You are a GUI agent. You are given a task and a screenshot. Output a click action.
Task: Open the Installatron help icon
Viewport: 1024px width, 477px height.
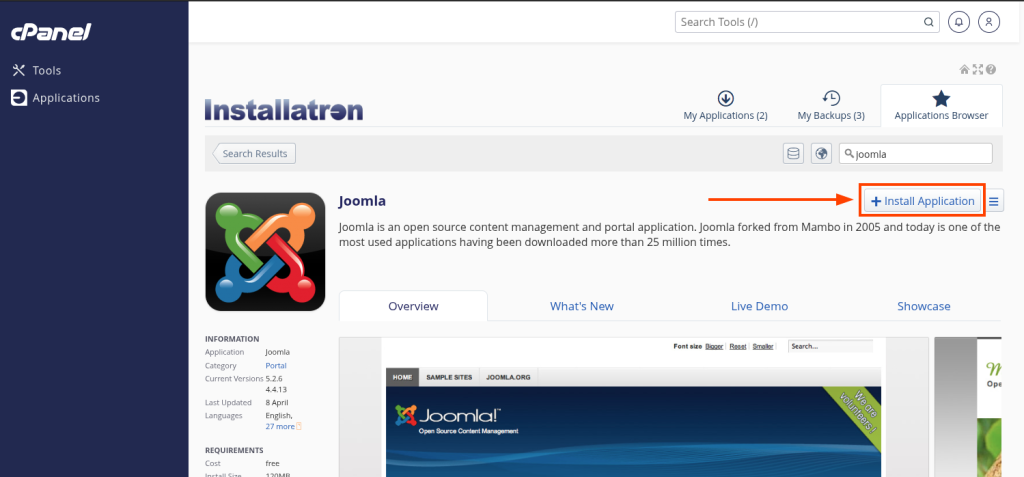(x=991, y=69)
